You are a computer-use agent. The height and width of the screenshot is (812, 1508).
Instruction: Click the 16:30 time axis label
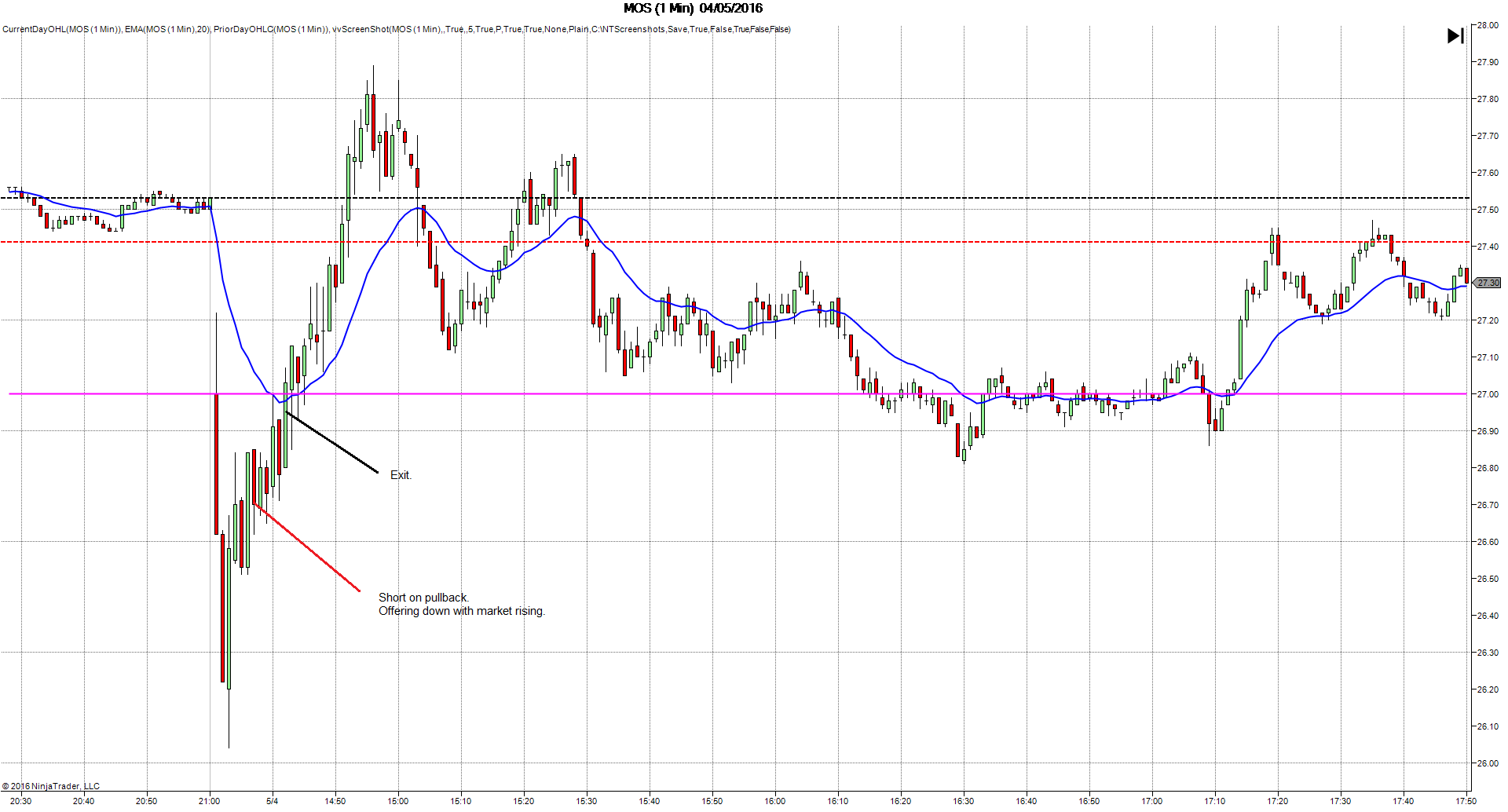[x=964, y=801]
